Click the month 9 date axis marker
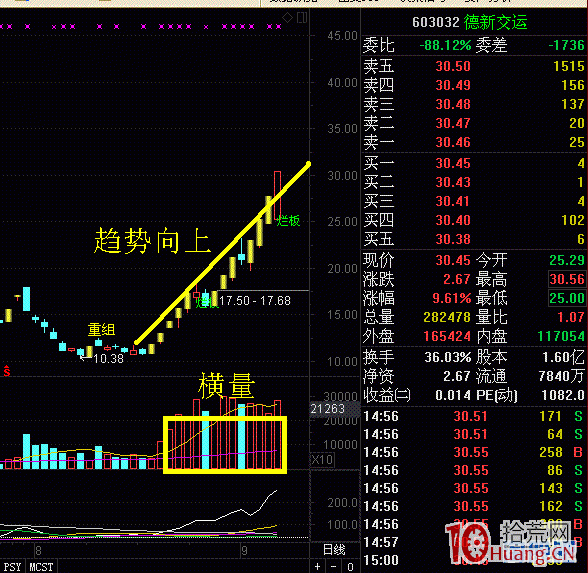The image size is (588, 573). click(244, 550)
